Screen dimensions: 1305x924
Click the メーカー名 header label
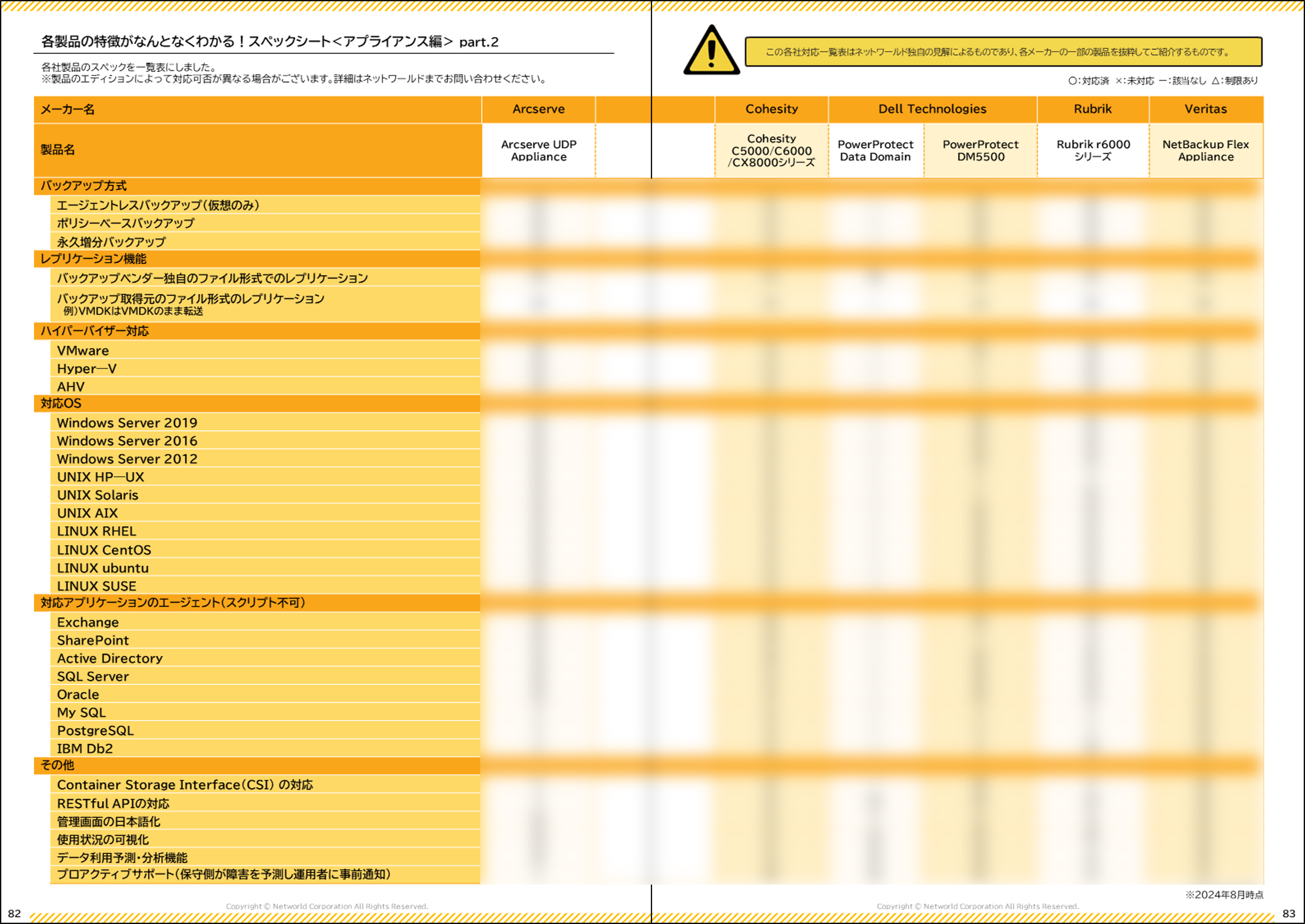pyautogui.click(x=67, y=109)
